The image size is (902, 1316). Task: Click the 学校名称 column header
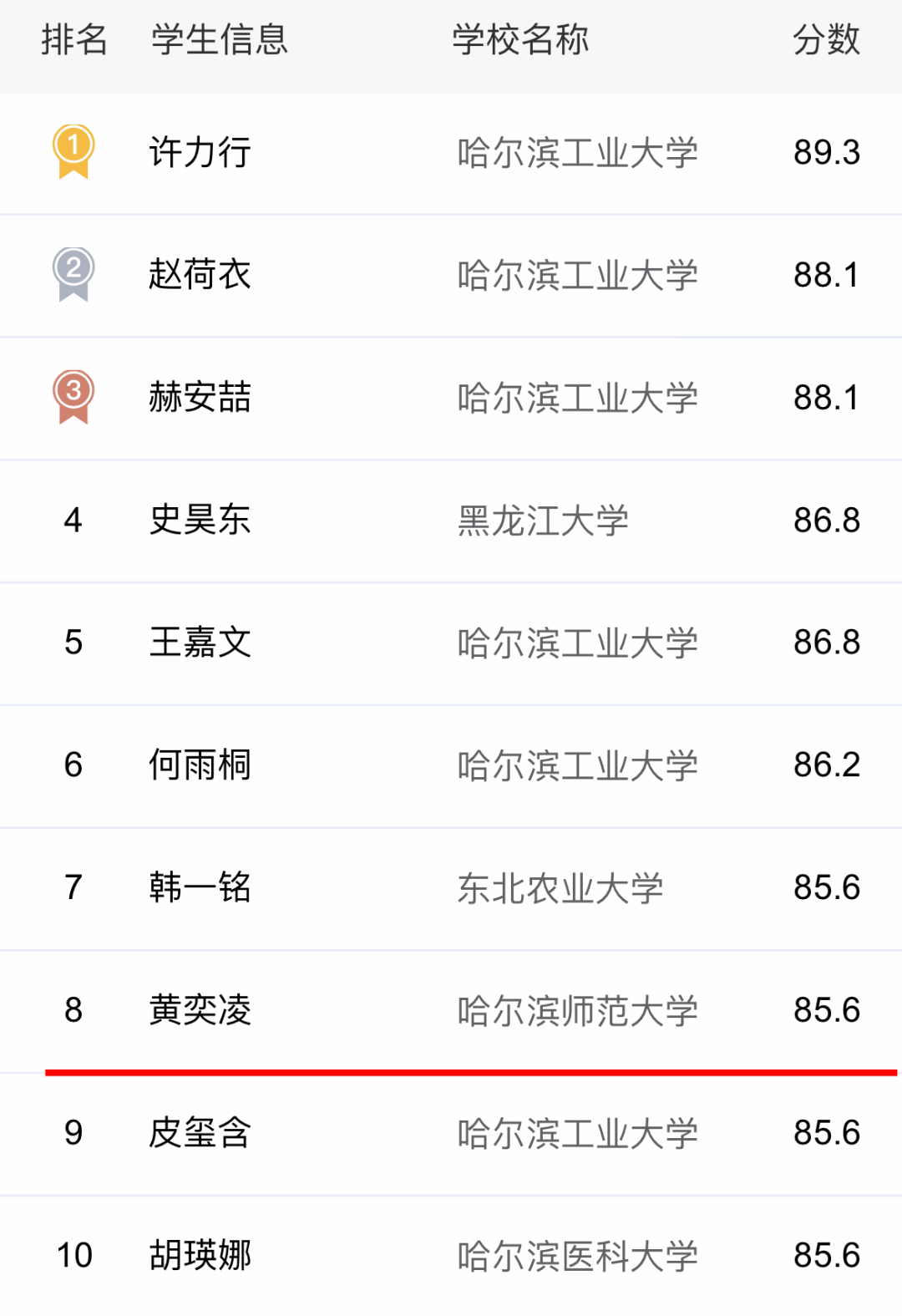(x=520, y=40)
